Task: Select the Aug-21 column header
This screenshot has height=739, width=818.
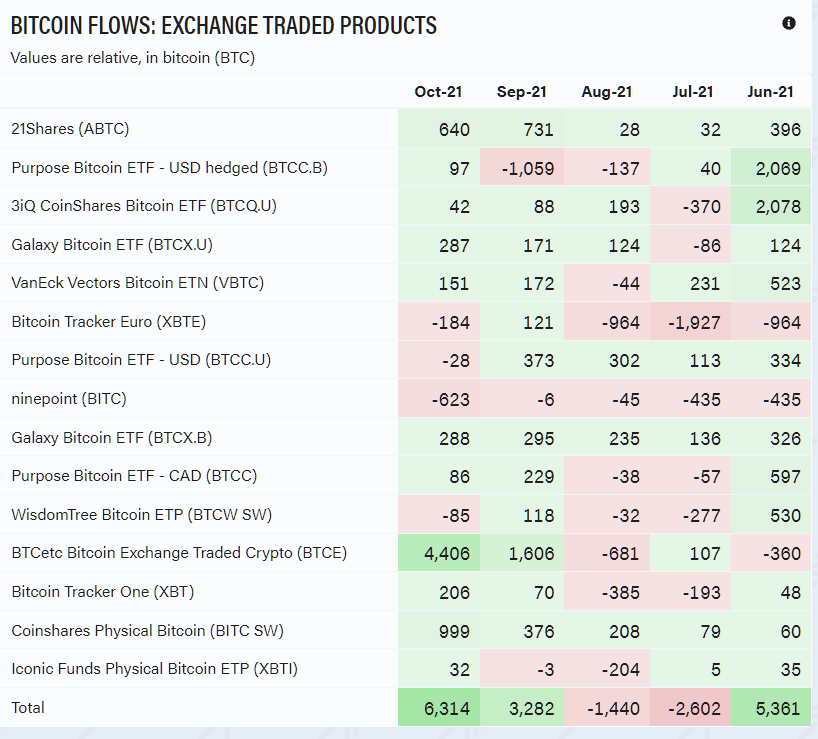Action: (607, 92)
